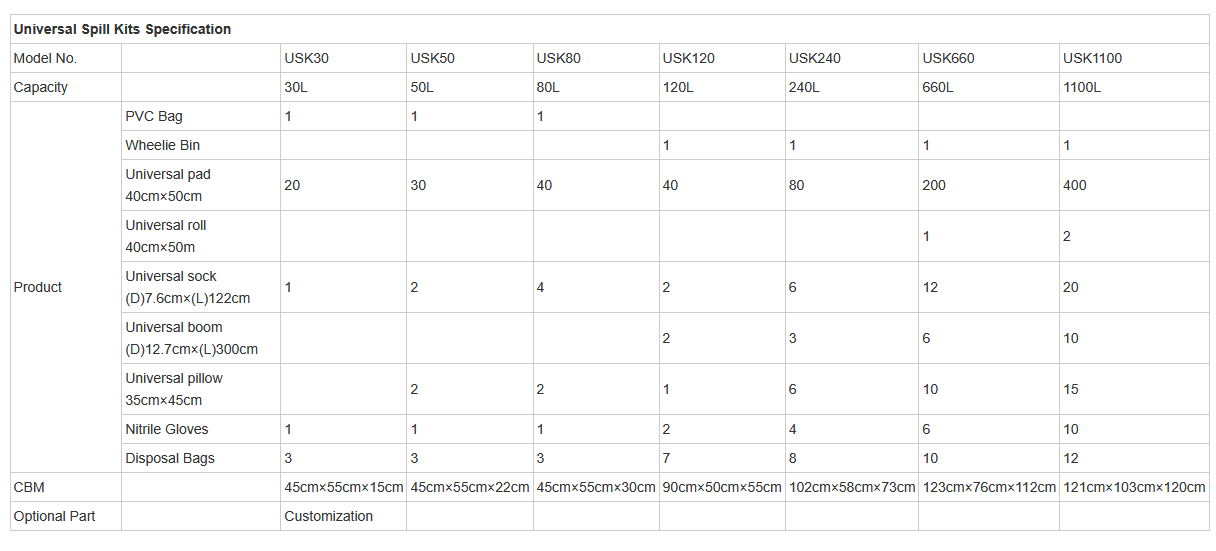Click the 121cm×103cm×120cm CBM dimension cell
Image resolution: width=1216 pixels, height=551 pixels.
coord(1133,487)
